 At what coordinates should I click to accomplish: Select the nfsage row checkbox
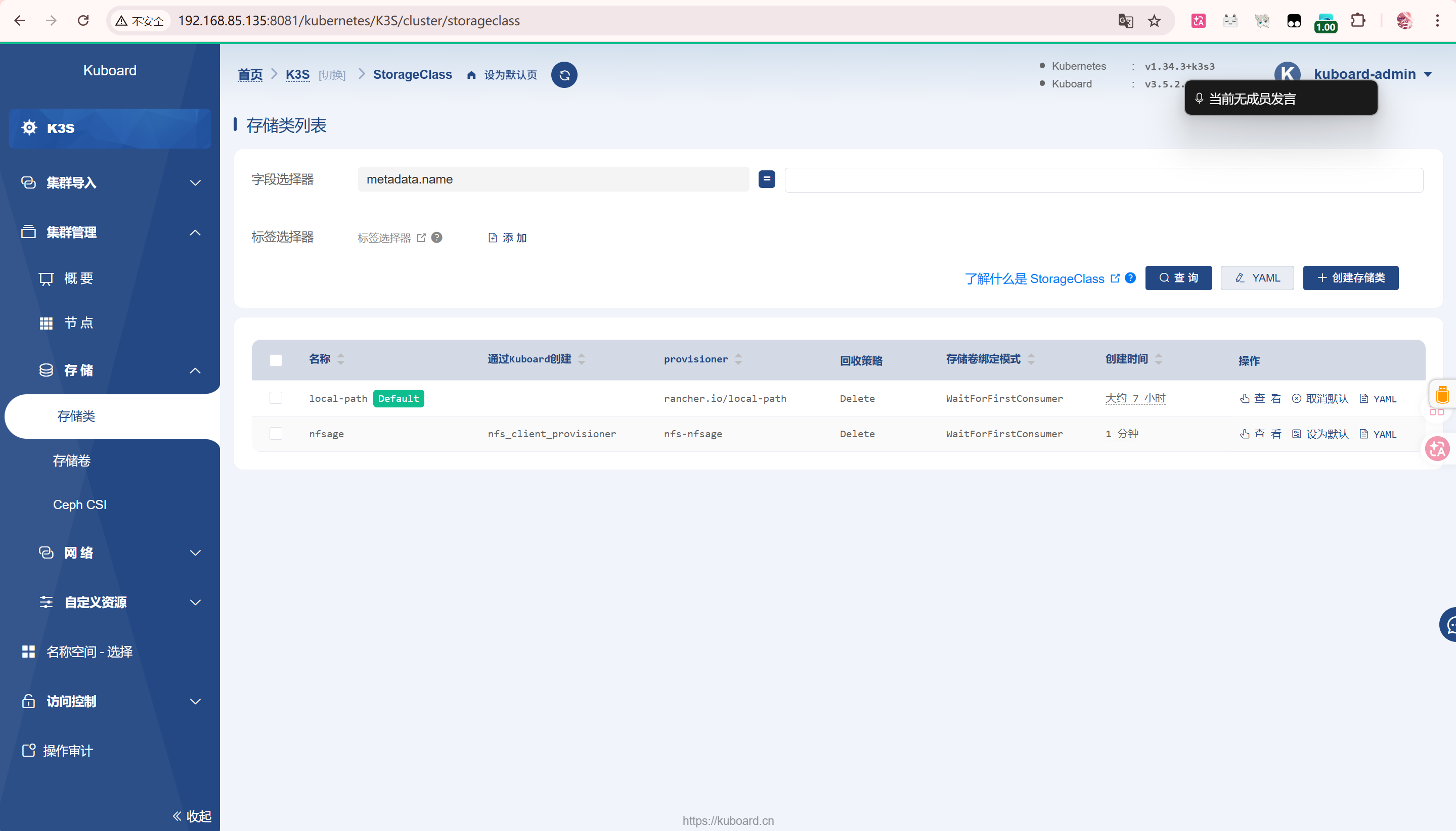coord(276,433)
